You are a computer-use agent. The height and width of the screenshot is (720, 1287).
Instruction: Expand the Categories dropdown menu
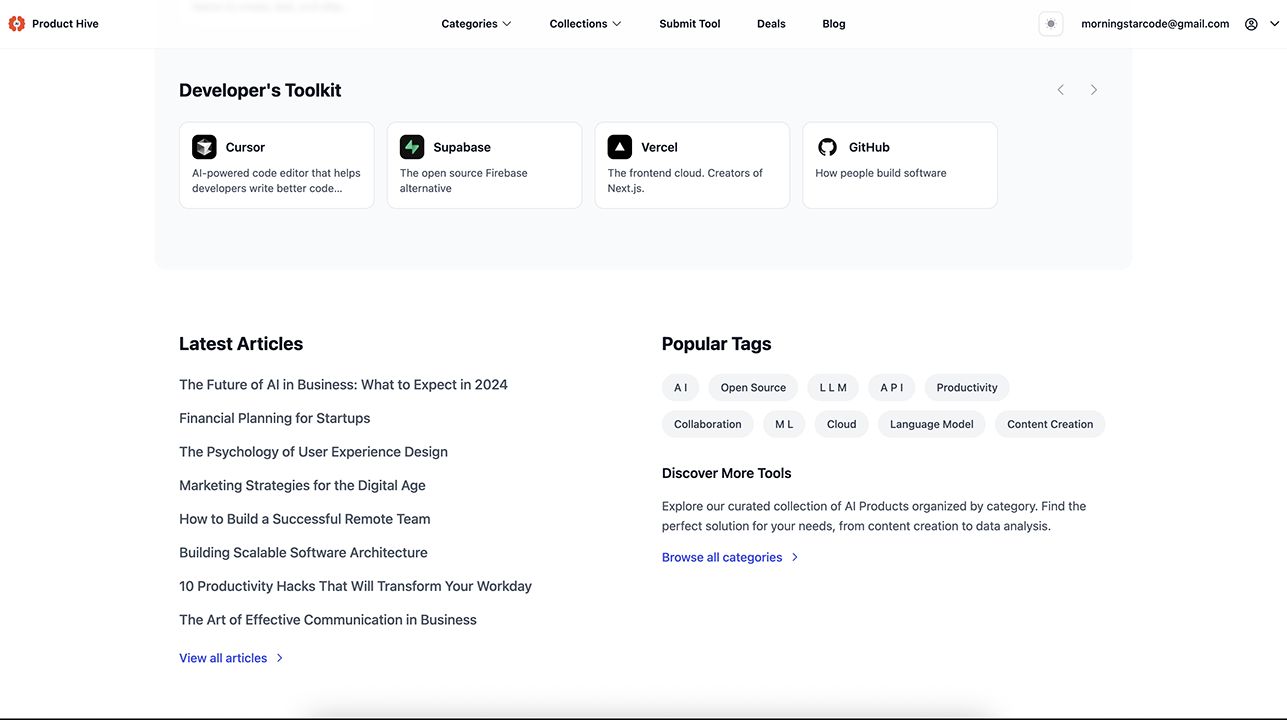[476, 24]
